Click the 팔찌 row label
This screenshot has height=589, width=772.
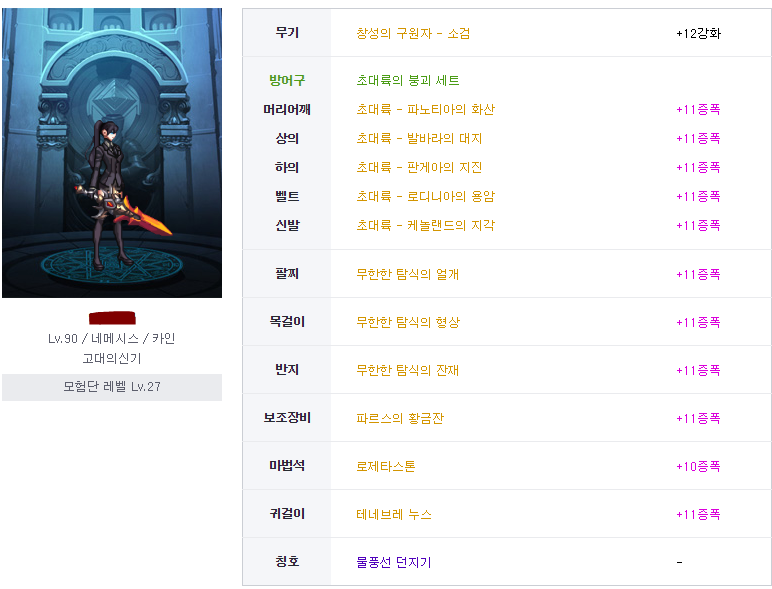287,274
